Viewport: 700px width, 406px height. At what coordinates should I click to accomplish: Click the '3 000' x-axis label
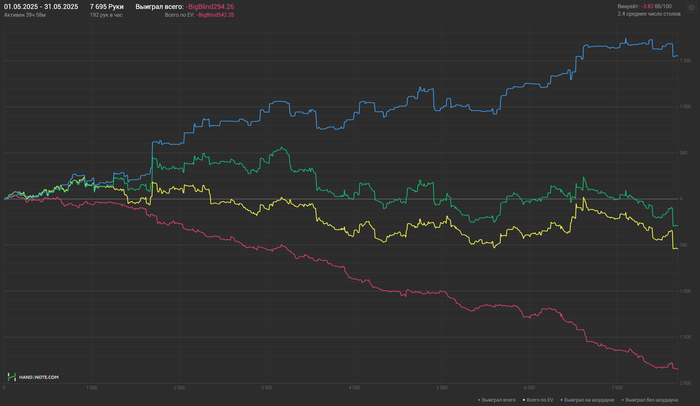[x=267, y=388]
